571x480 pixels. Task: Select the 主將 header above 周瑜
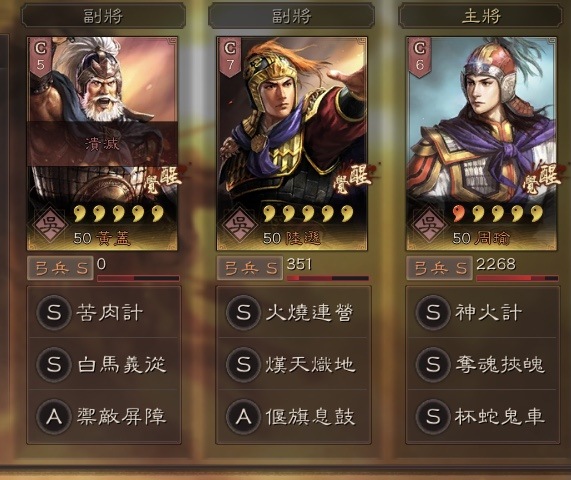(x=481, y=16)
